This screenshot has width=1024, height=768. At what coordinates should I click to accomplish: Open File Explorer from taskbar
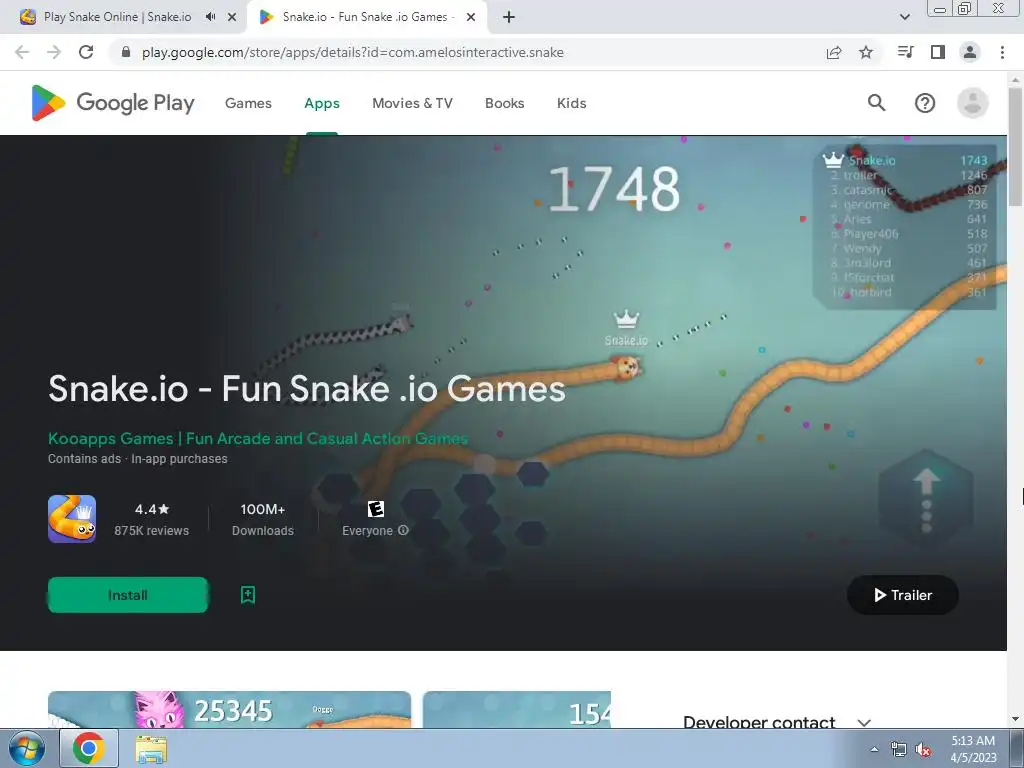[x=151, y=749]
